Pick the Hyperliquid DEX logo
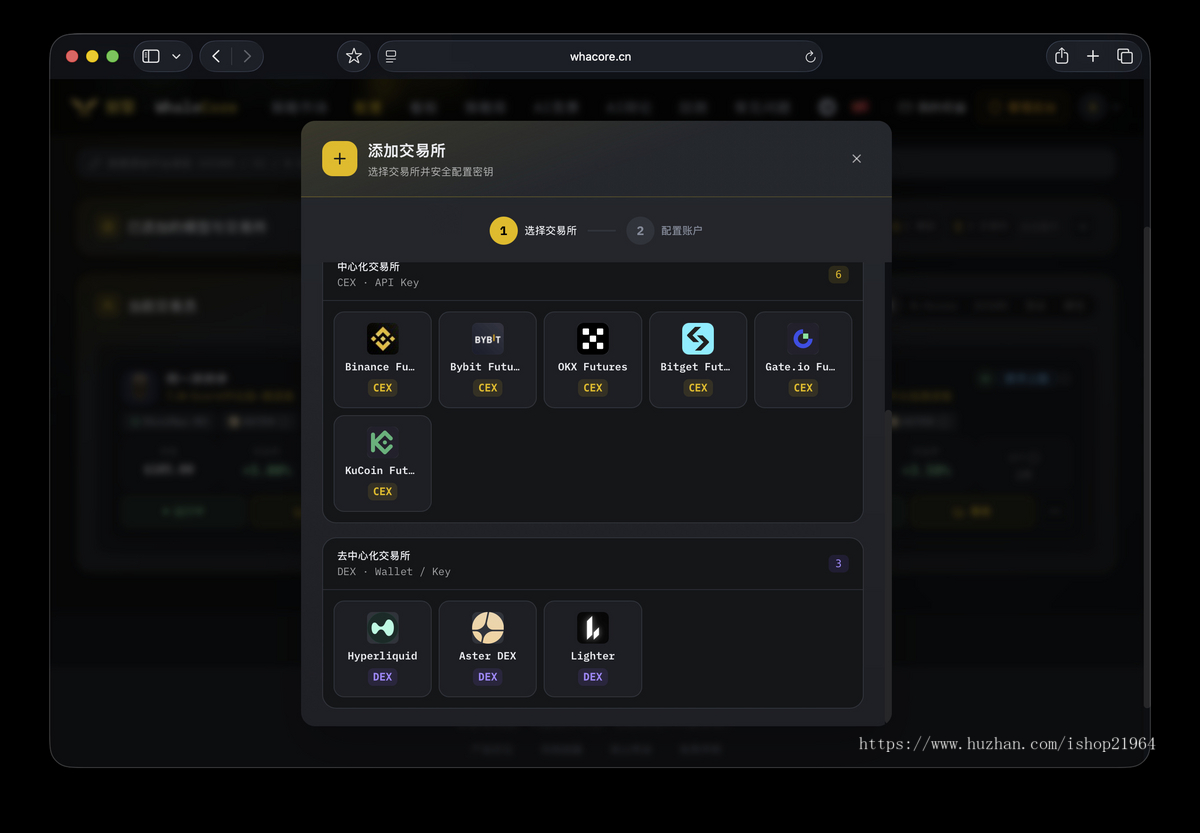 click(x=382, y=628)
